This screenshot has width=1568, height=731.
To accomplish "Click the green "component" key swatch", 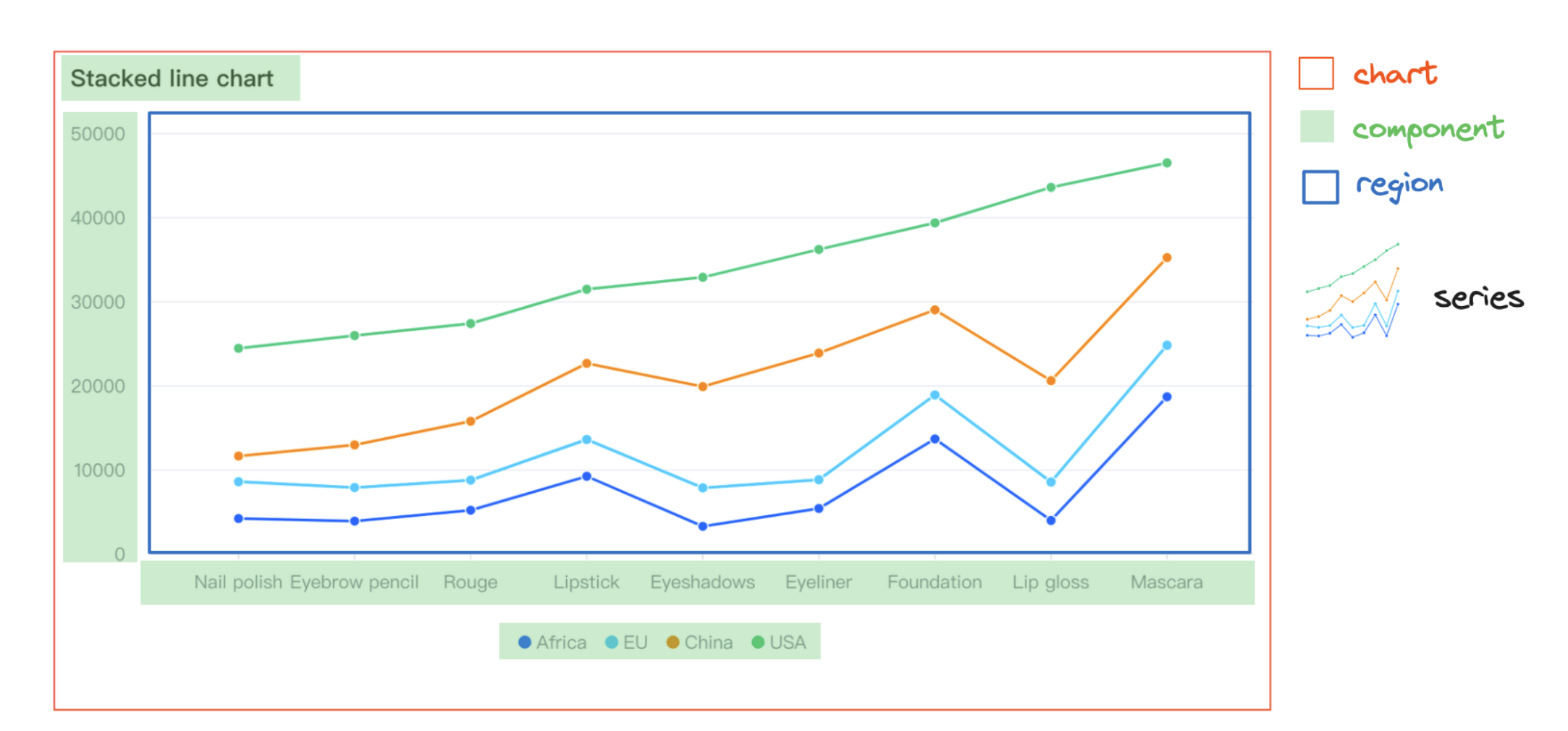I will (1318, 127).
